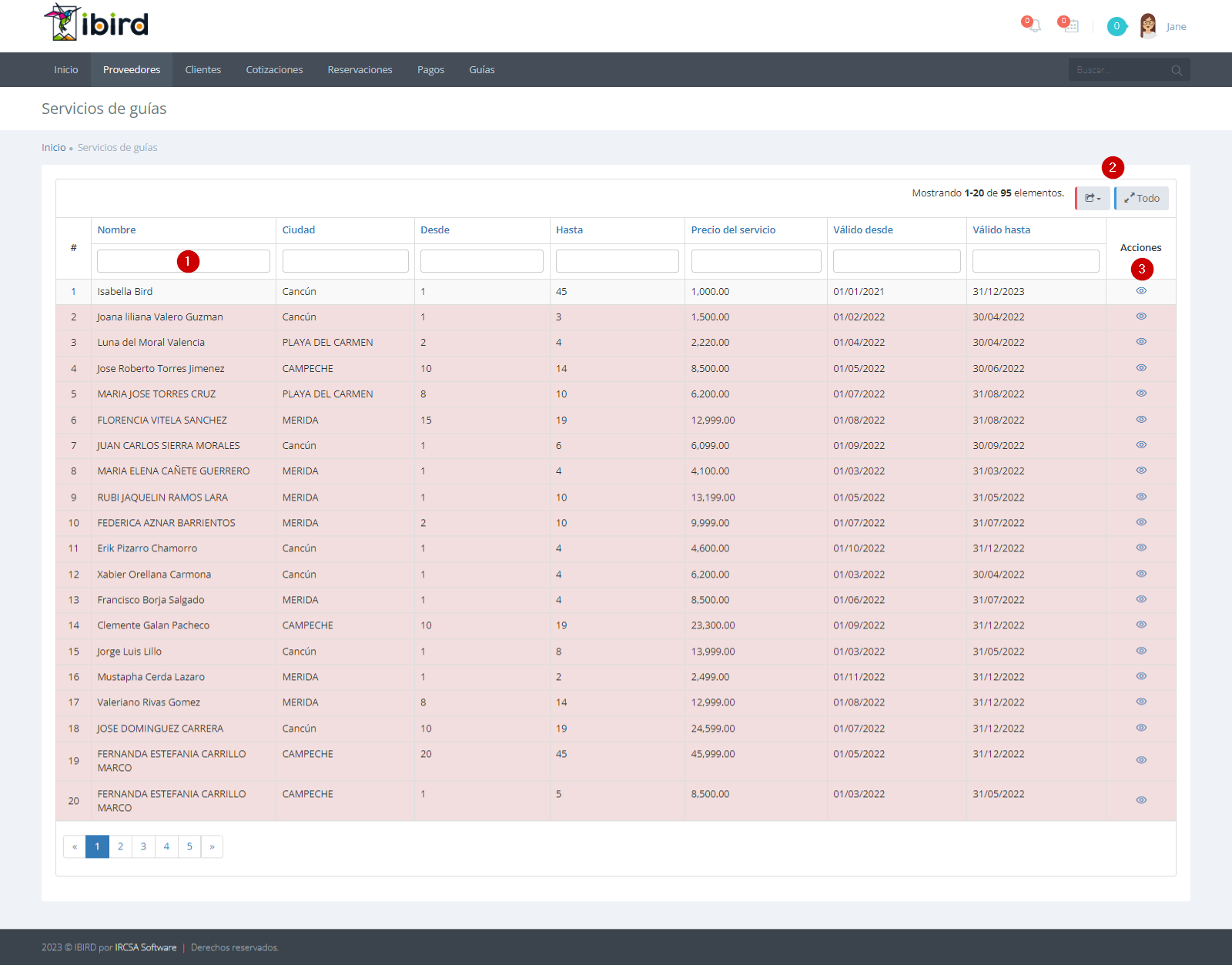The image size is (1232, 965).
Task: Open the calendar notifications icon
Action: click(1070, 25)
